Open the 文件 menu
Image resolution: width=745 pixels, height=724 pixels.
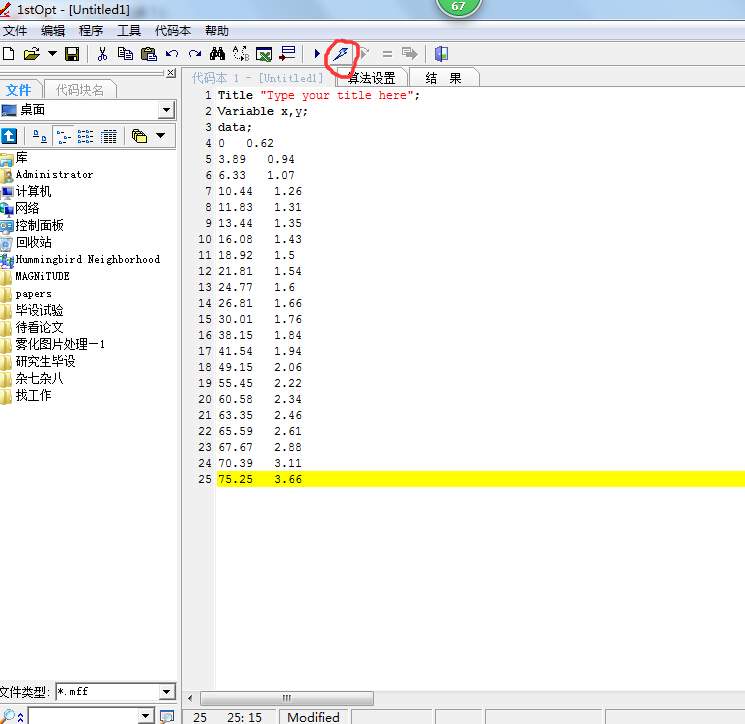click(x=15, y=31)
